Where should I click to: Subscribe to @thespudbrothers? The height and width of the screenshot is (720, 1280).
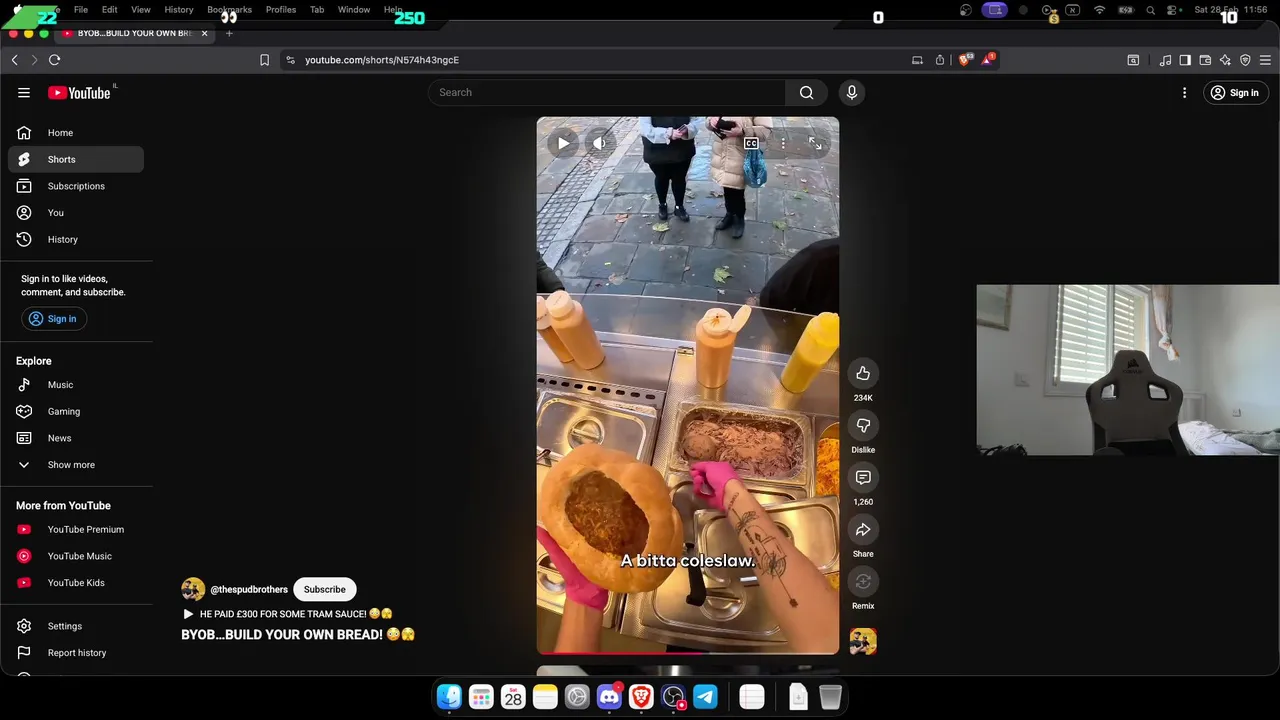[325, 589]
